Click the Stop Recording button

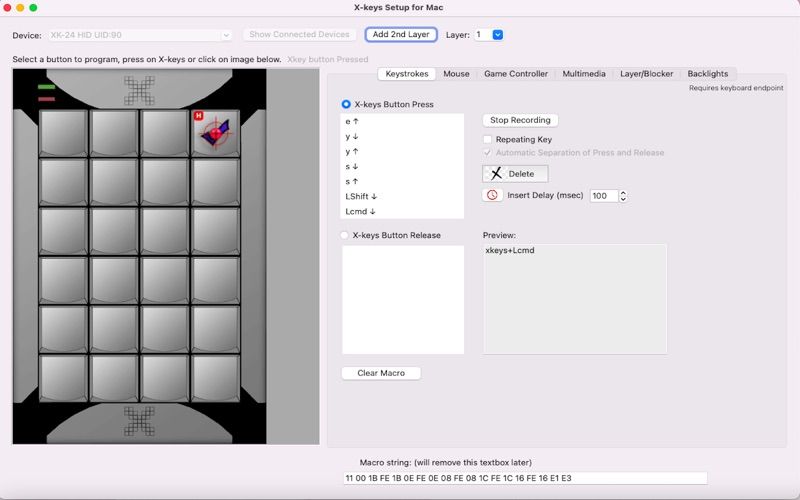pos(520,120)
